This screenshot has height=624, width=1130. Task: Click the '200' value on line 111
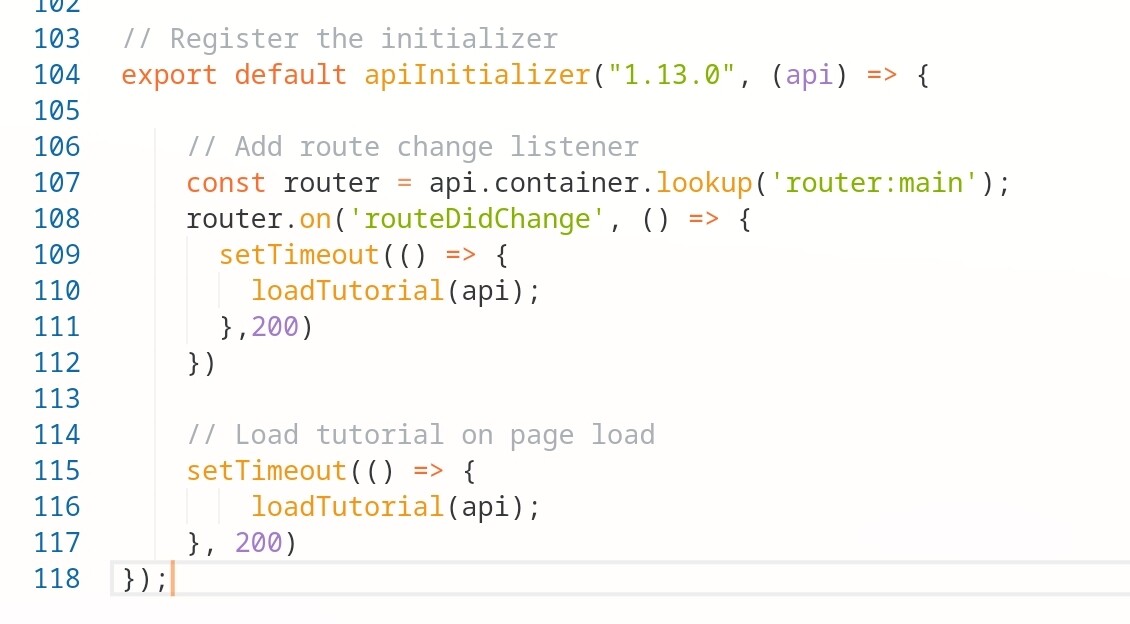(275, 327)
